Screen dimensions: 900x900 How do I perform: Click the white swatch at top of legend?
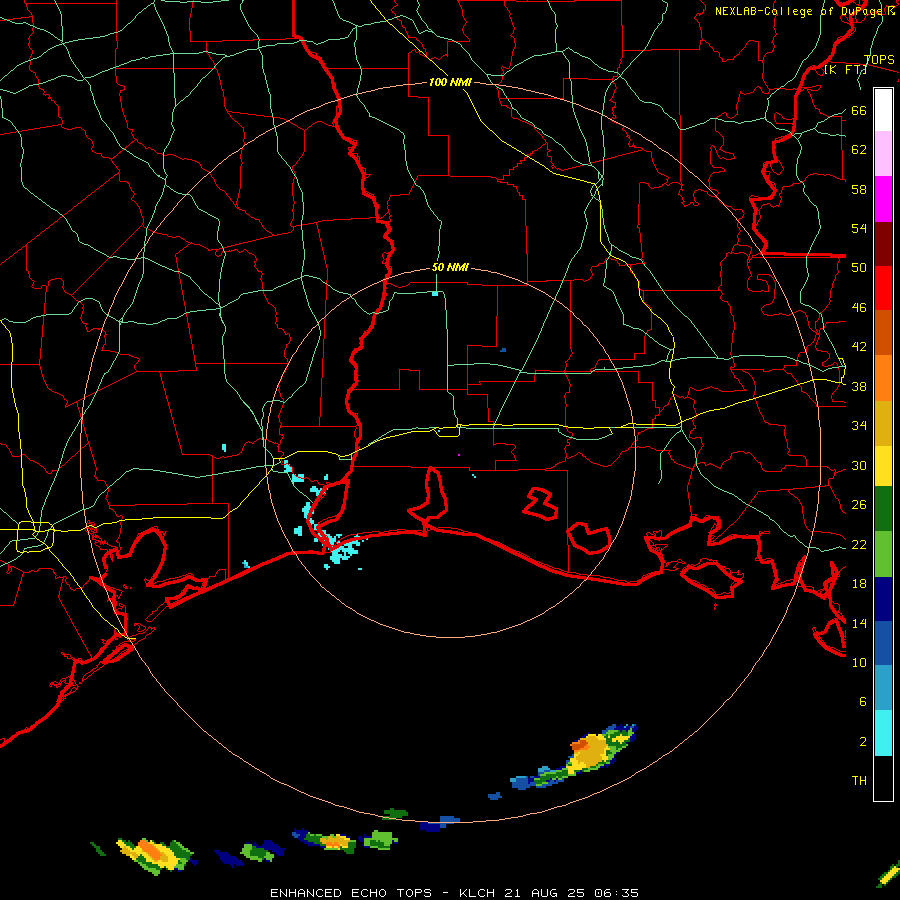(x=883, y=110)
